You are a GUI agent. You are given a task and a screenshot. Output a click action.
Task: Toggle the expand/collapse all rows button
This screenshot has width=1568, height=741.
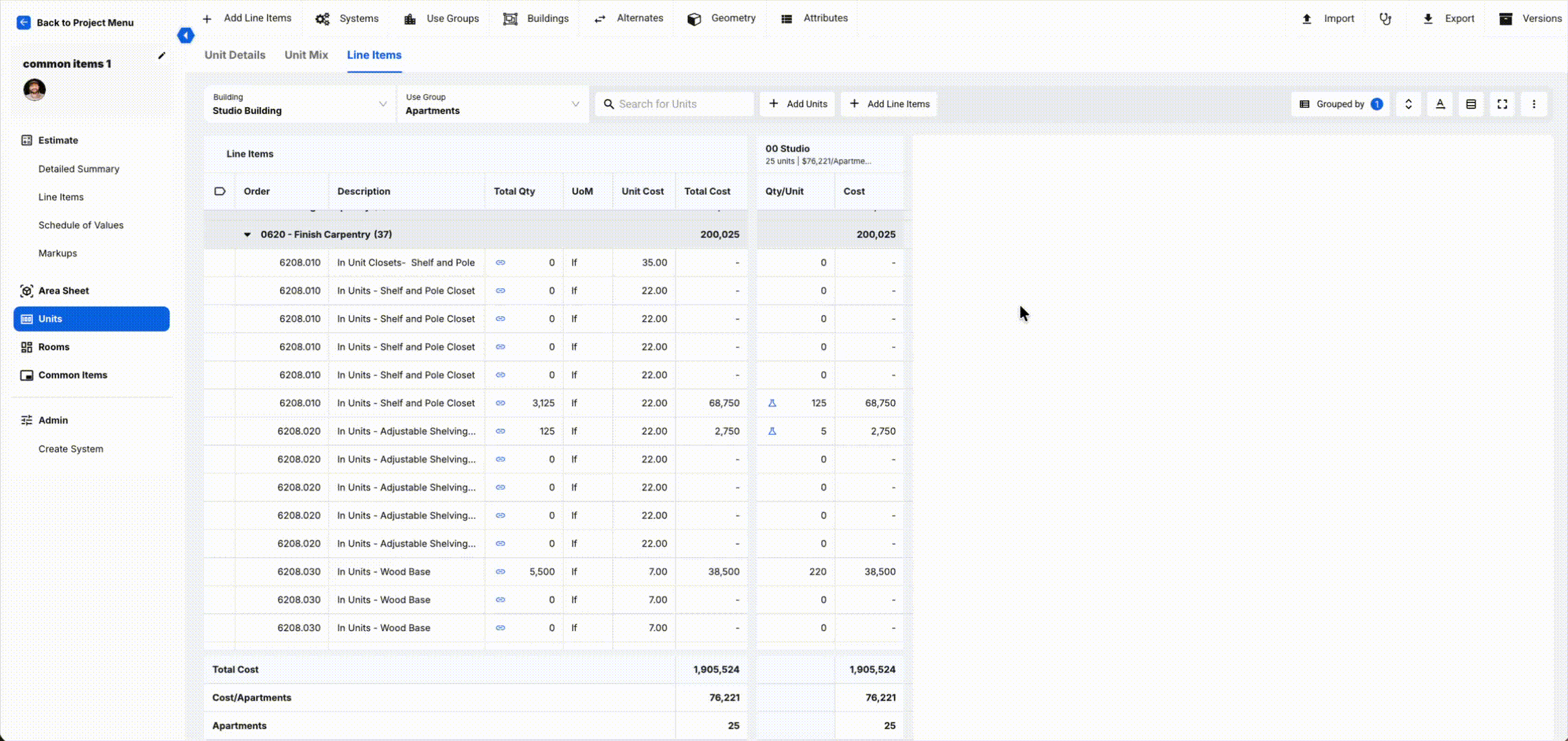1409,104
